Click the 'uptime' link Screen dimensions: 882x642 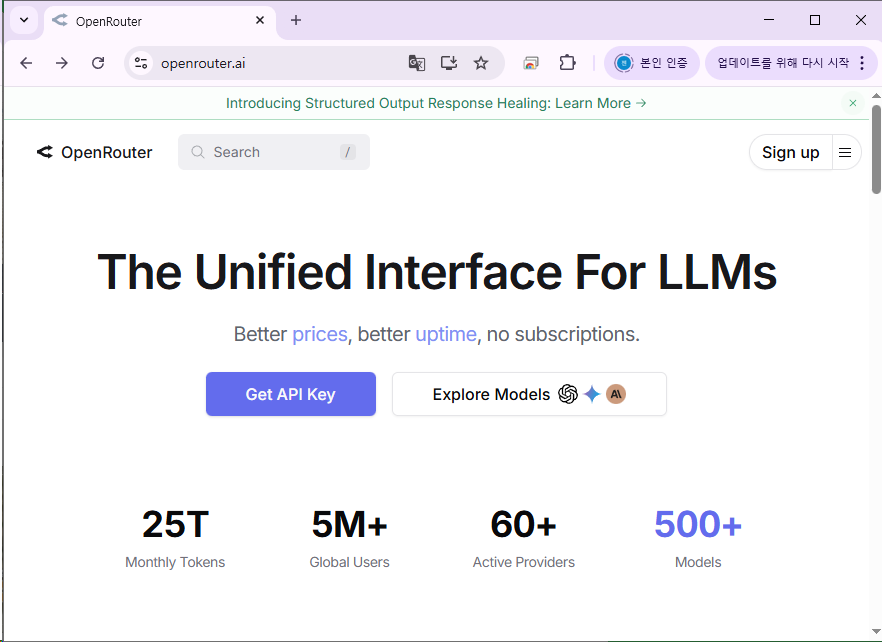[x=446, y=334]
